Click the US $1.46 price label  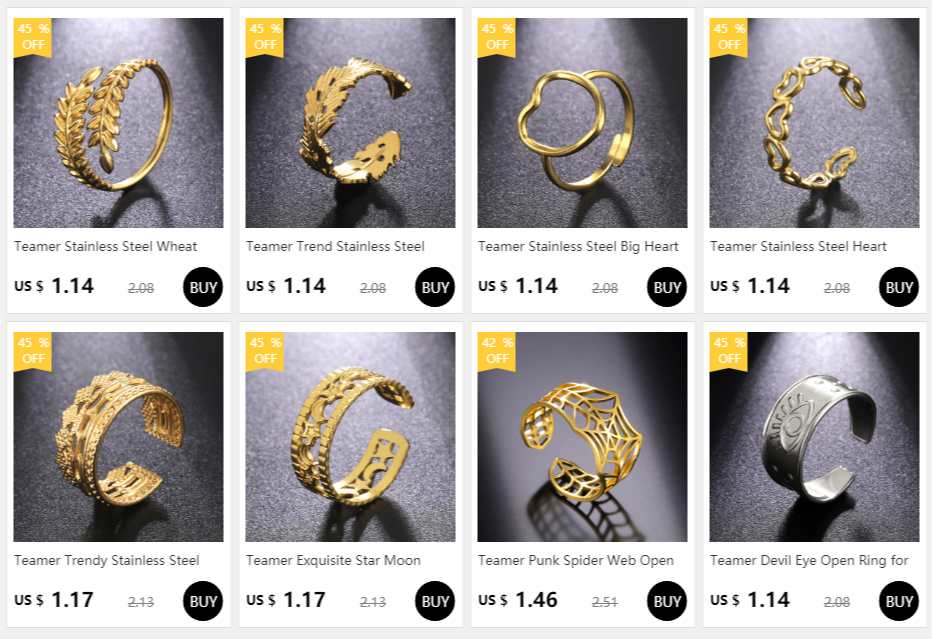click(518, 600)
